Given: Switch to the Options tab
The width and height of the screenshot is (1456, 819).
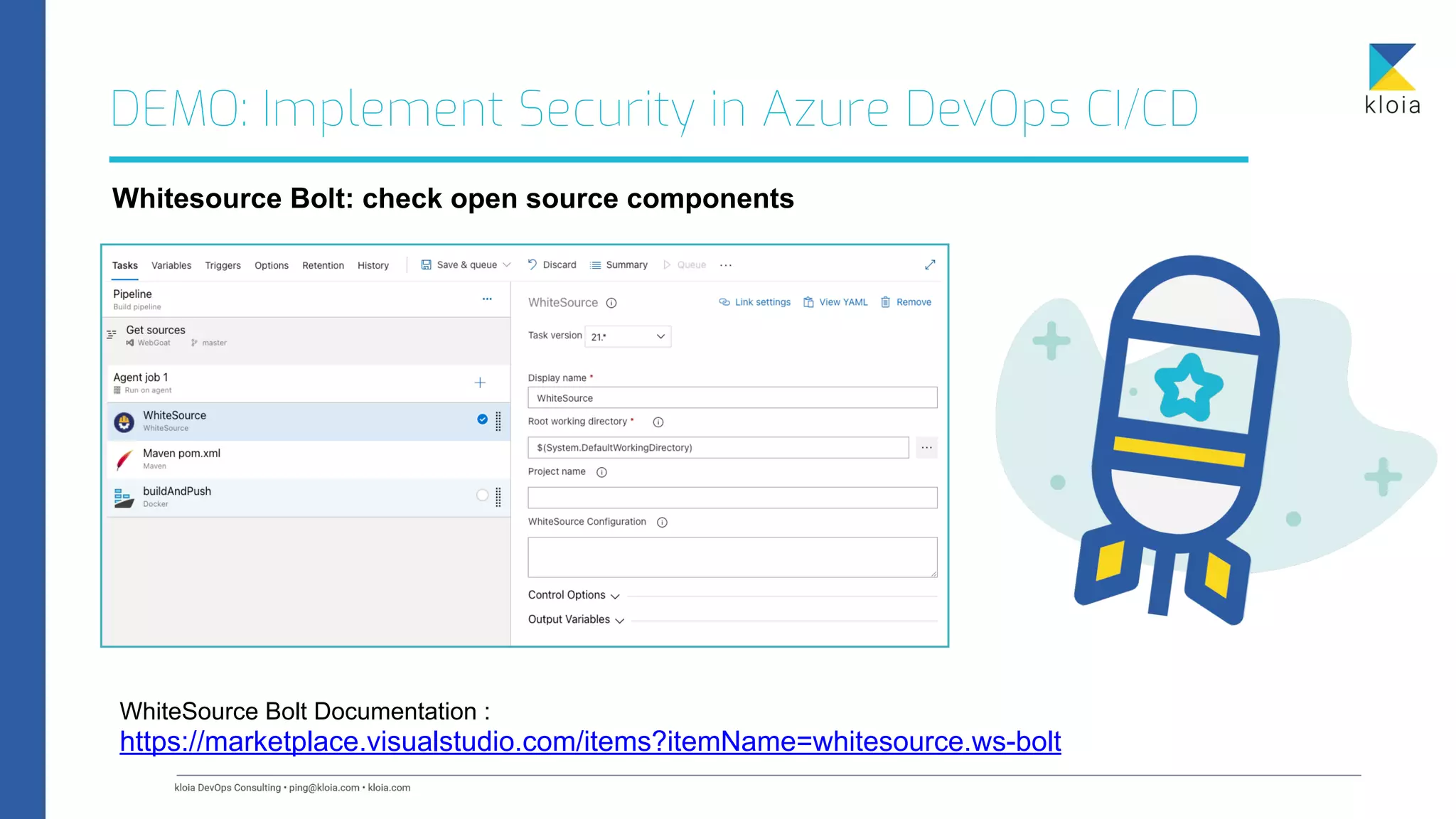Looking at the screenshot, I should 272,265.
